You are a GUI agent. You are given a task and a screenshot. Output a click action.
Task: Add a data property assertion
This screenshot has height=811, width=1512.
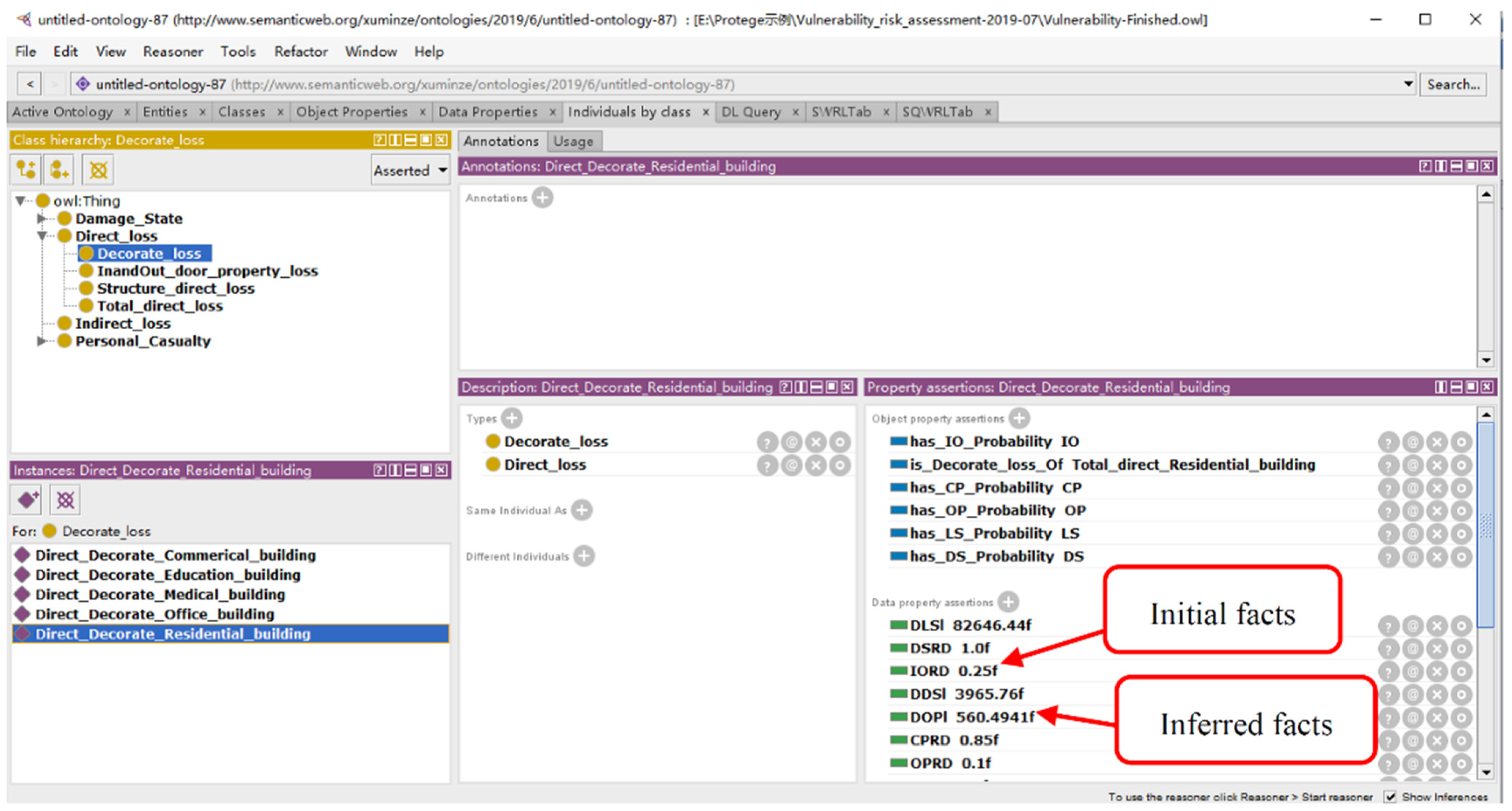pyautogui.click(x=1008, y=602)
